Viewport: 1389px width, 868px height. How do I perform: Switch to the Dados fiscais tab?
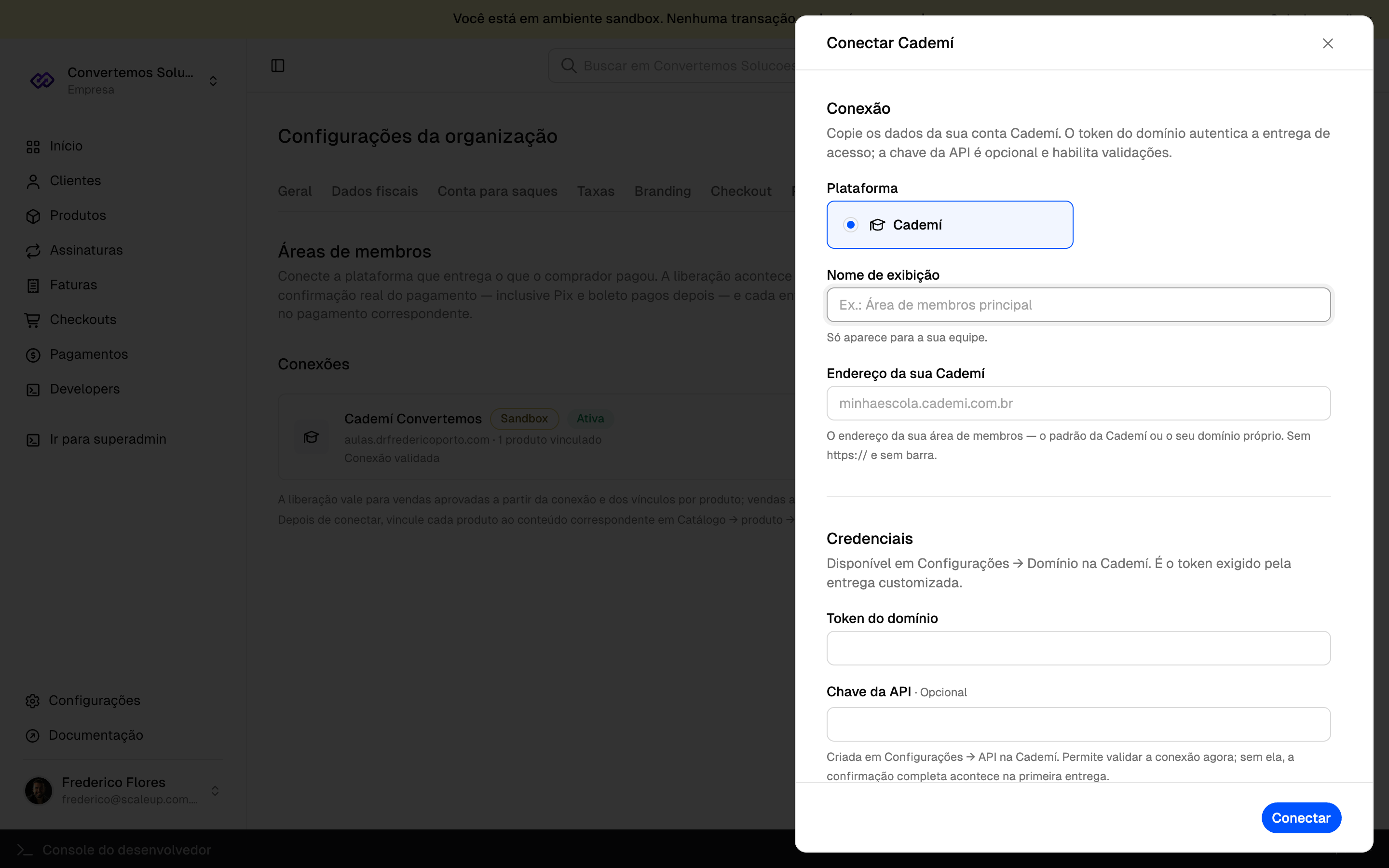[374, 191]
